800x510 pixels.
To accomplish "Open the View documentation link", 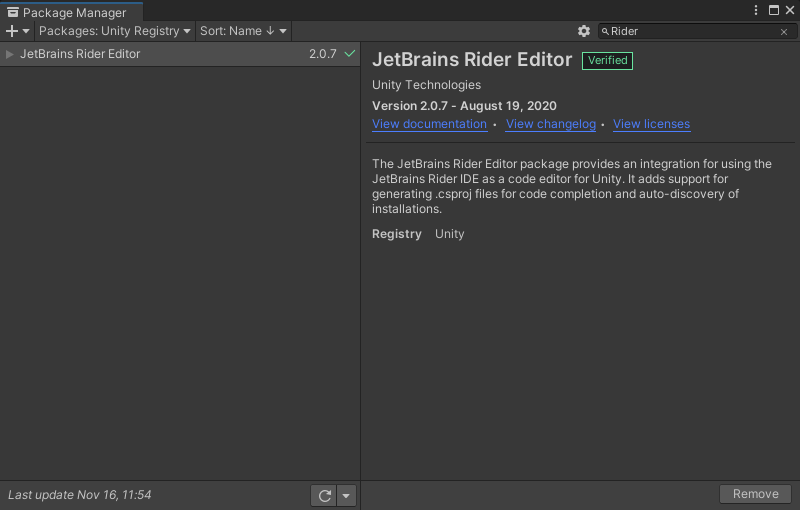I will click(x=429, y=124).
